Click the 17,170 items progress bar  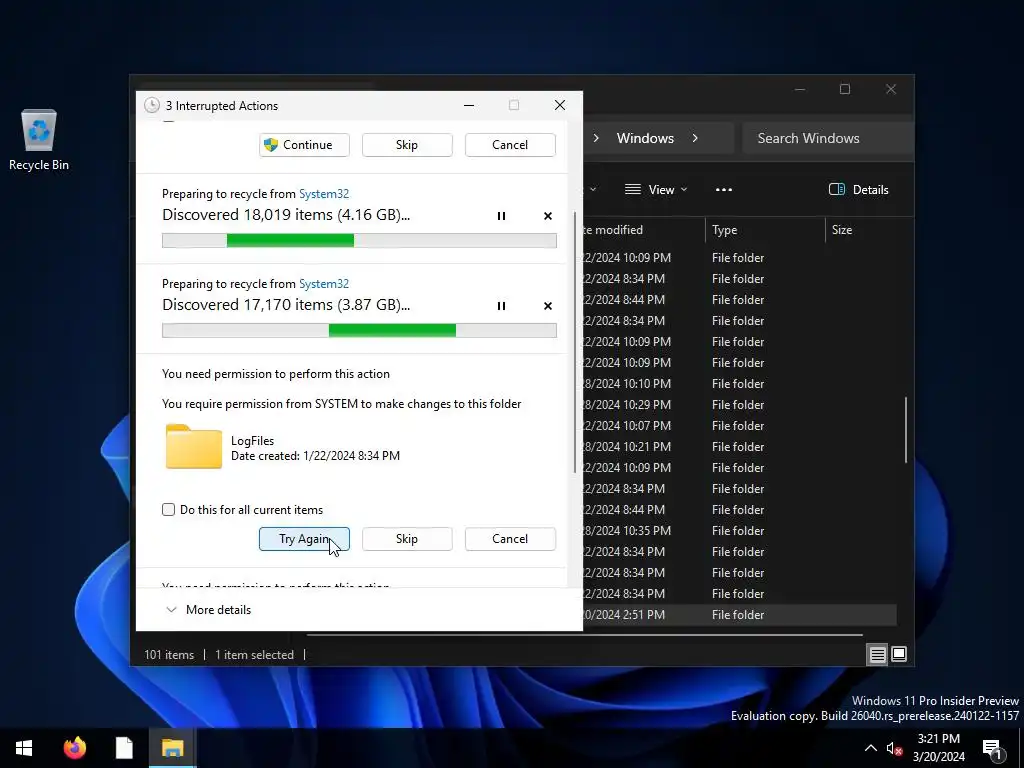(x=359, y=330)
